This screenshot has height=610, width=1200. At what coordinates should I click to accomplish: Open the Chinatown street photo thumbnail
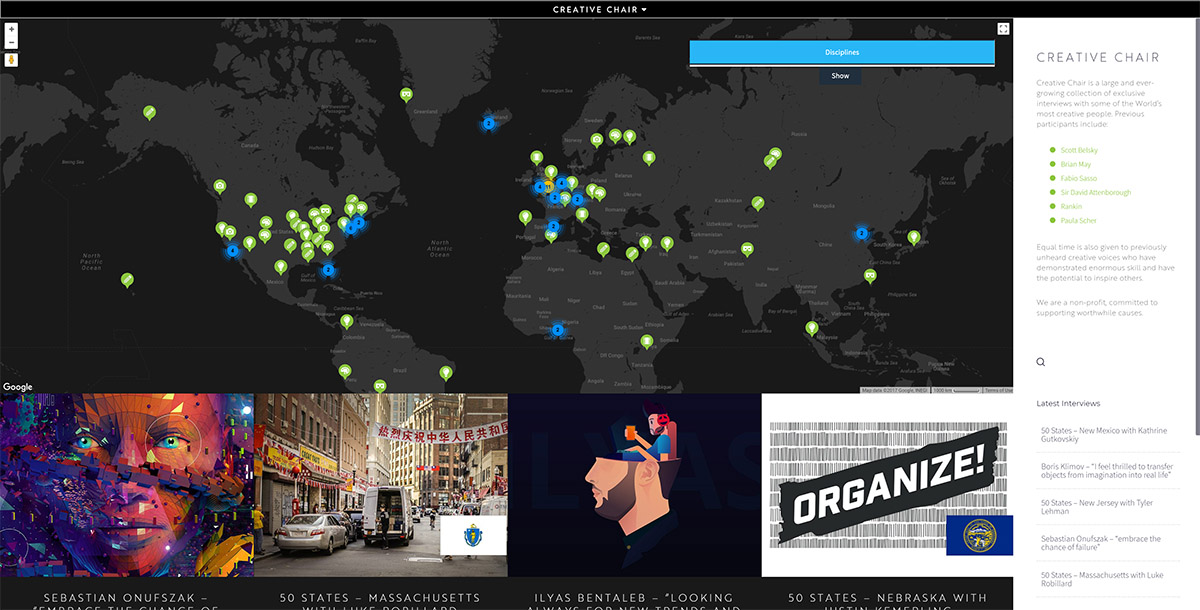point(381,485)
